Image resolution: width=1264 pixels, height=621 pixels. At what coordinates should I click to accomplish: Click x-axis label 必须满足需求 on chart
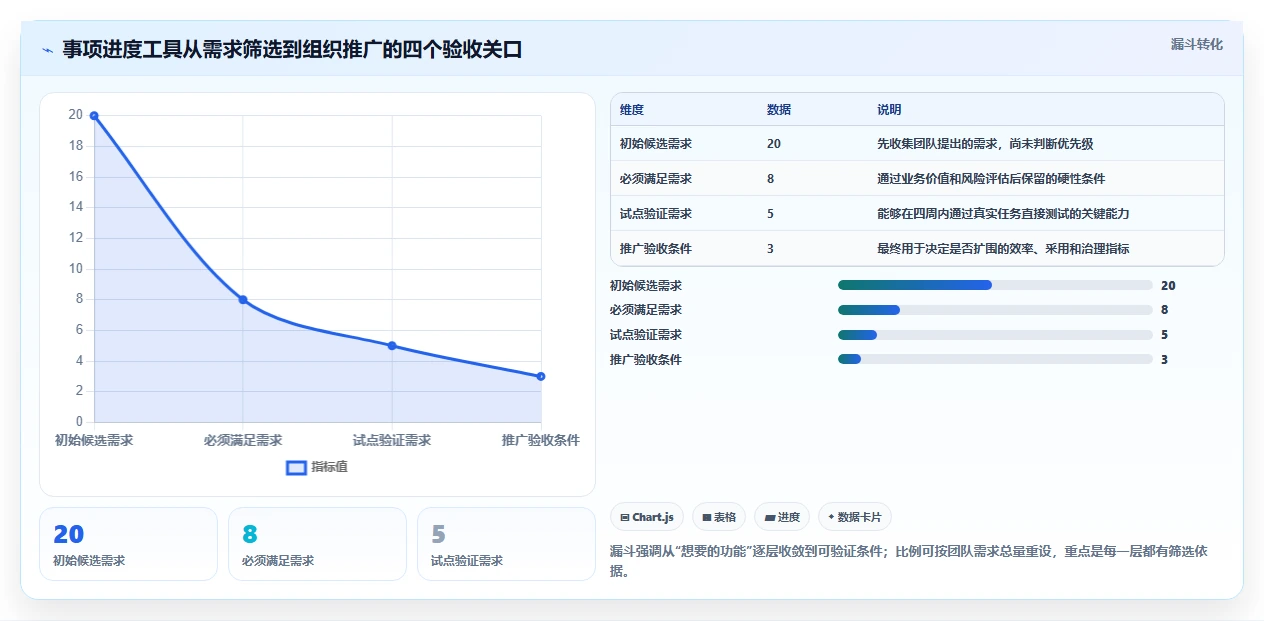coord(243,440)
